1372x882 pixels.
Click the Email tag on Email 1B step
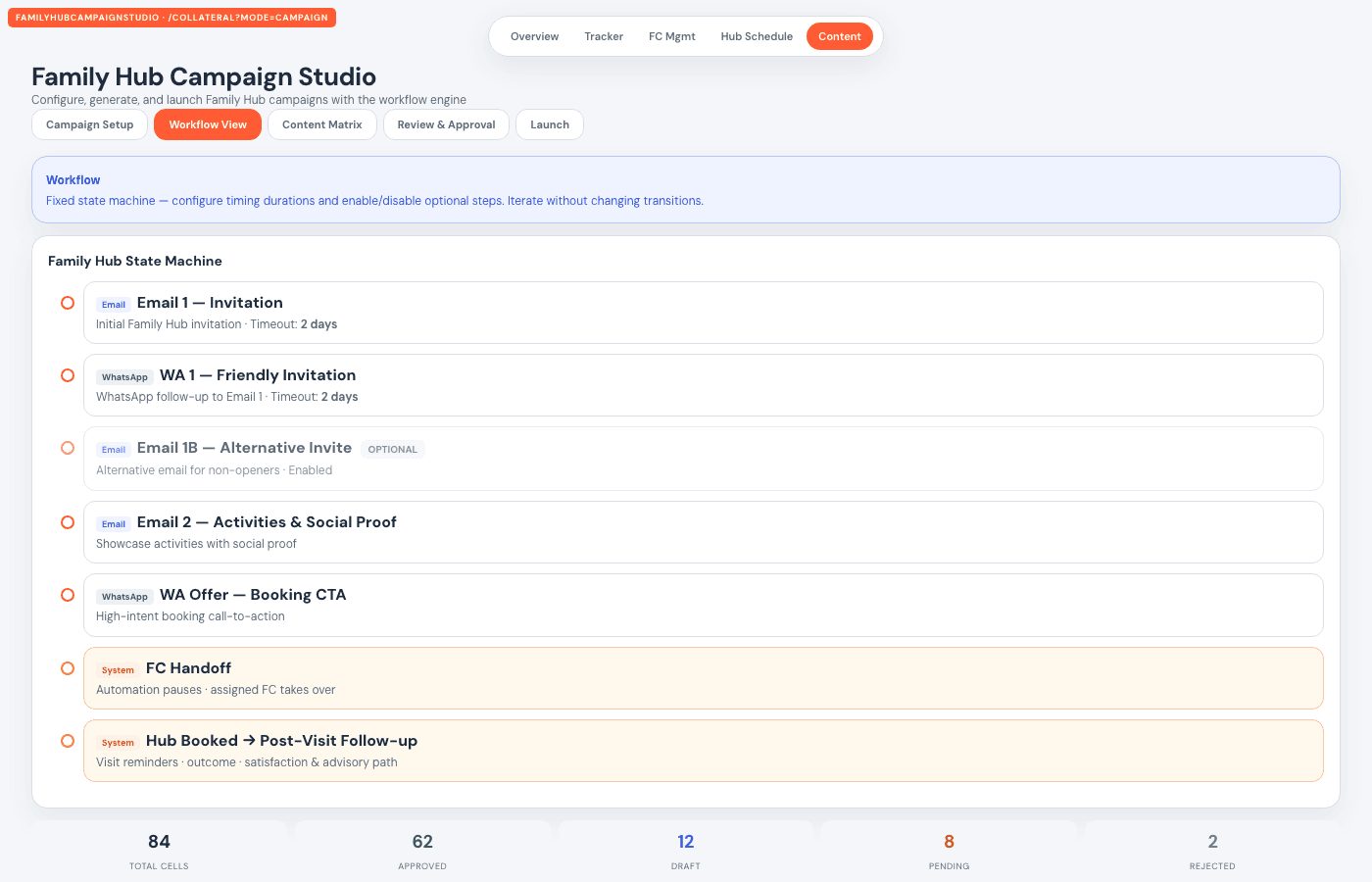[x=114, y=450]
